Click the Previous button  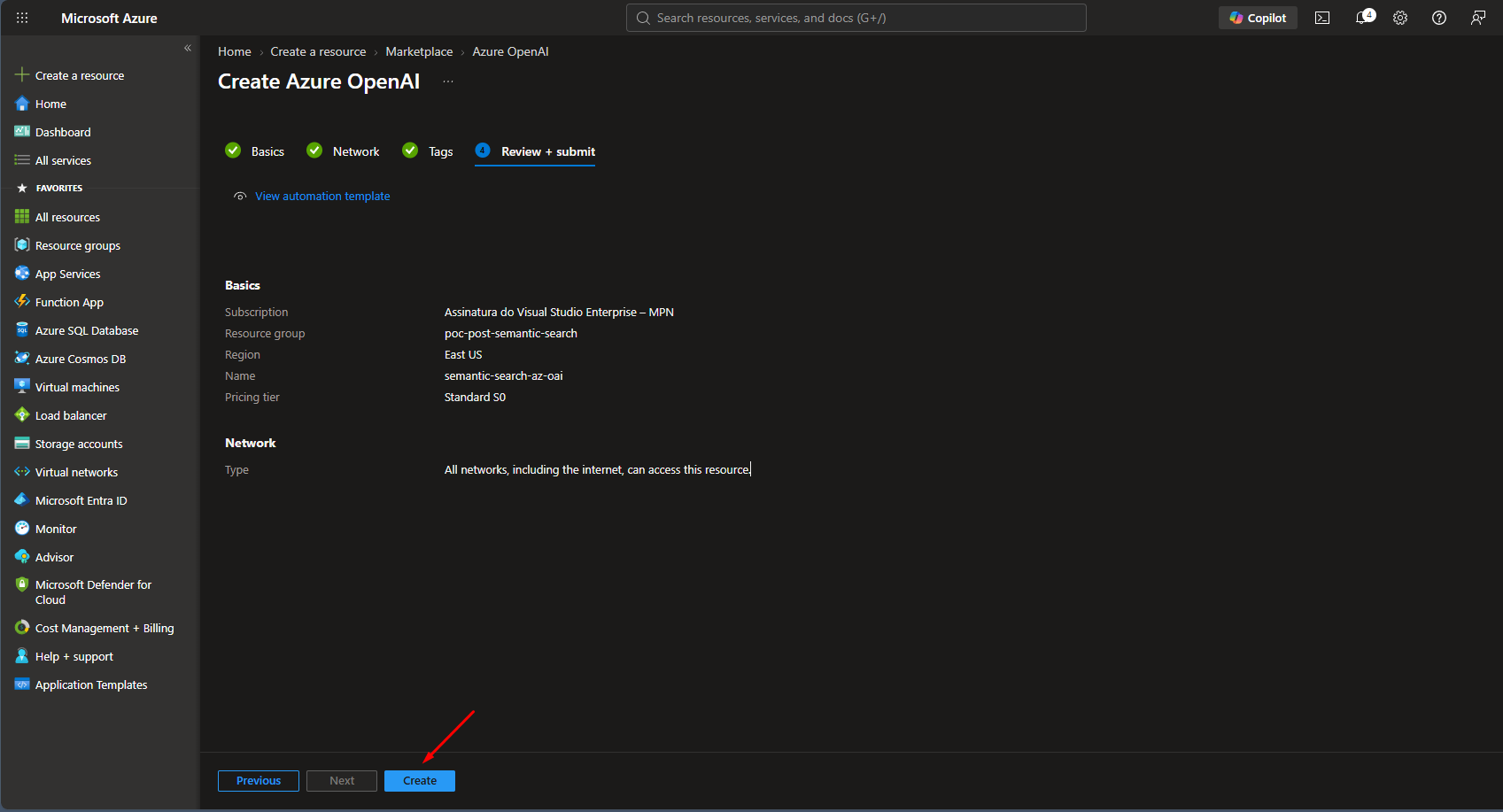[259, 781]
